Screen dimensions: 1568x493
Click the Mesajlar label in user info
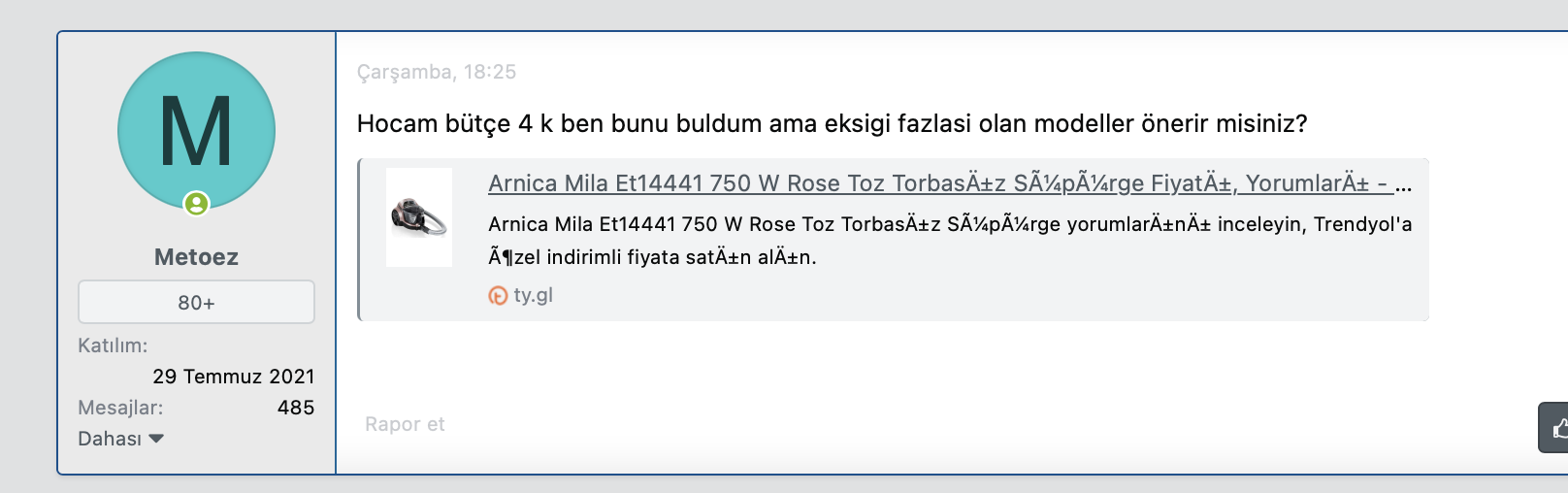(120, 408)
